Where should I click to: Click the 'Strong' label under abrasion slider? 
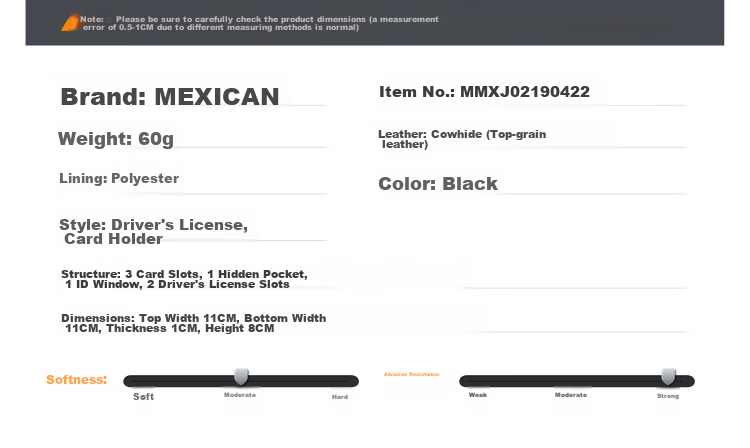coord(668,396)
